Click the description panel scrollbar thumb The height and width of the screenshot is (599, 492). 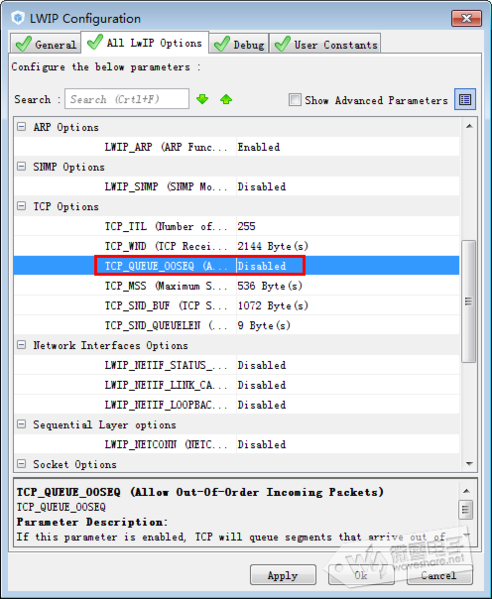tap(466, 510)
